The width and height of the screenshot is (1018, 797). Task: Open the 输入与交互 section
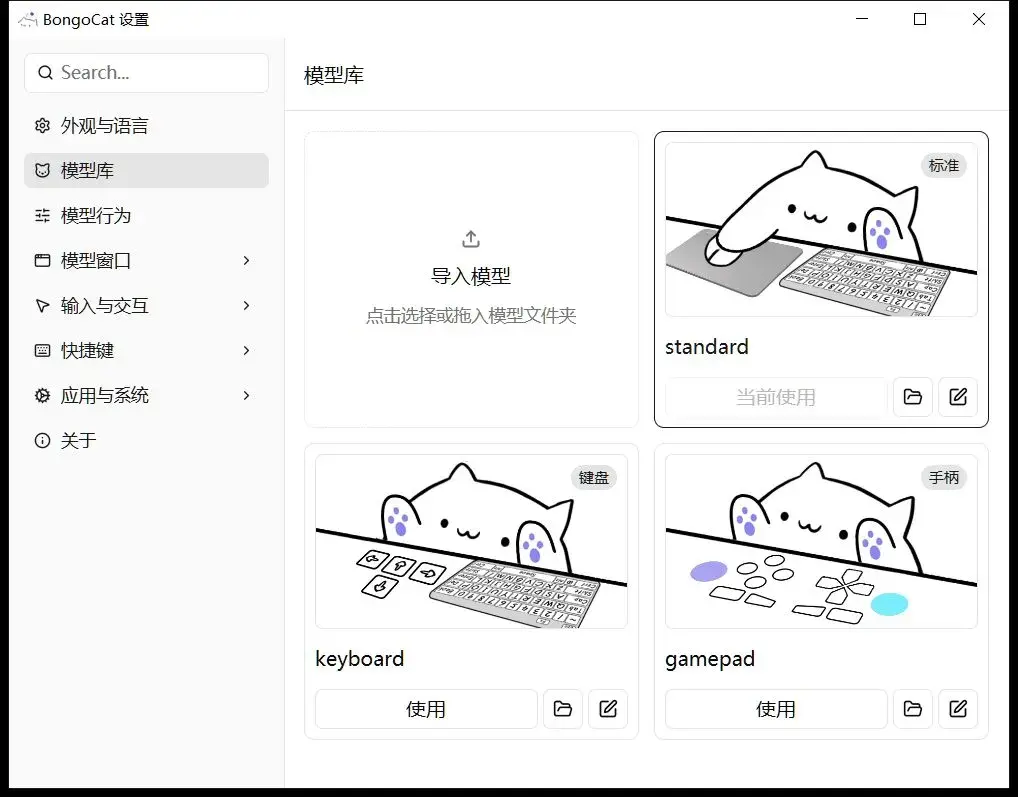click(x=146, y=306)
